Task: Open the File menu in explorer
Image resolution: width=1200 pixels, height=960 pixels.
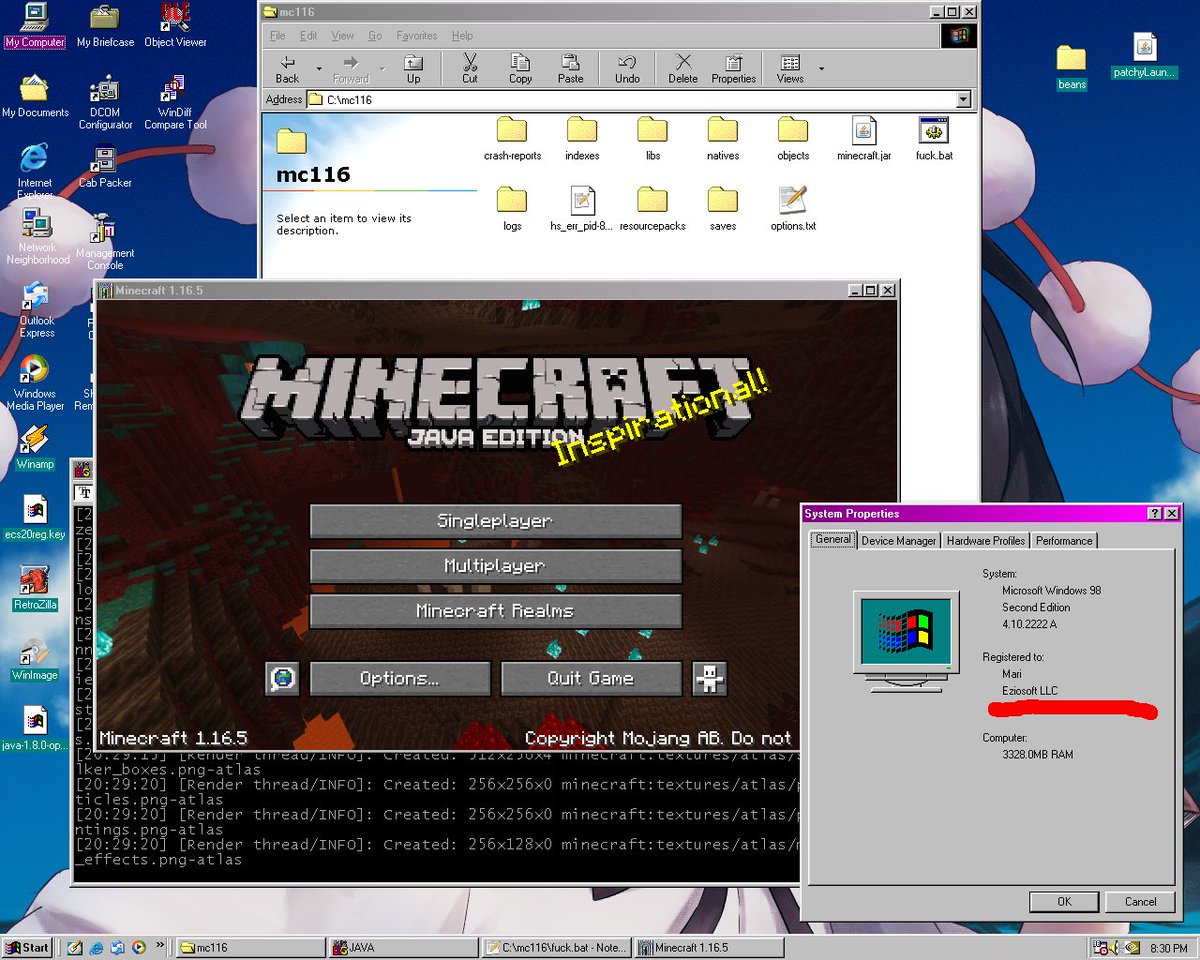Action: click(x=278, y=36)
